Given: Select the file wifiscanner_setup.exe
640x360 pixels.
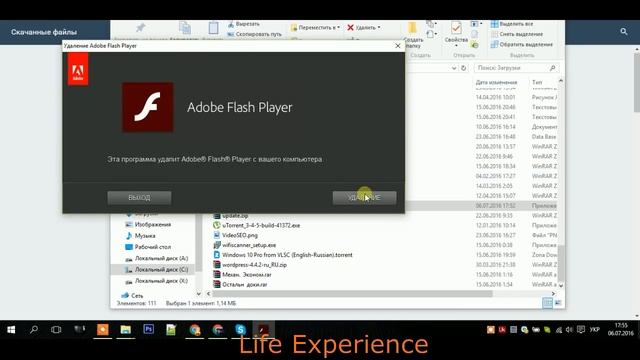Looking at the screenshot, I should tap(244, 245).
